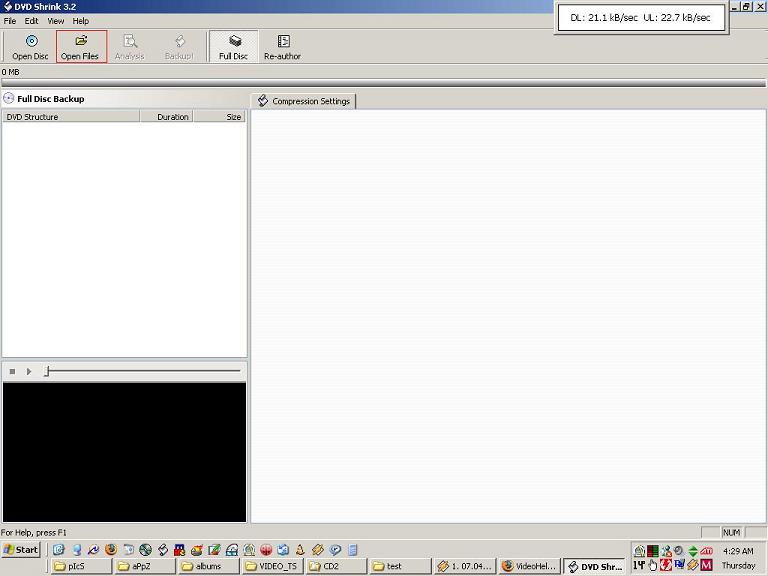Screen dimensions: 768x576
Task: Switch to the 1. 07.04... taskbar window
Action: pos(465,566)
